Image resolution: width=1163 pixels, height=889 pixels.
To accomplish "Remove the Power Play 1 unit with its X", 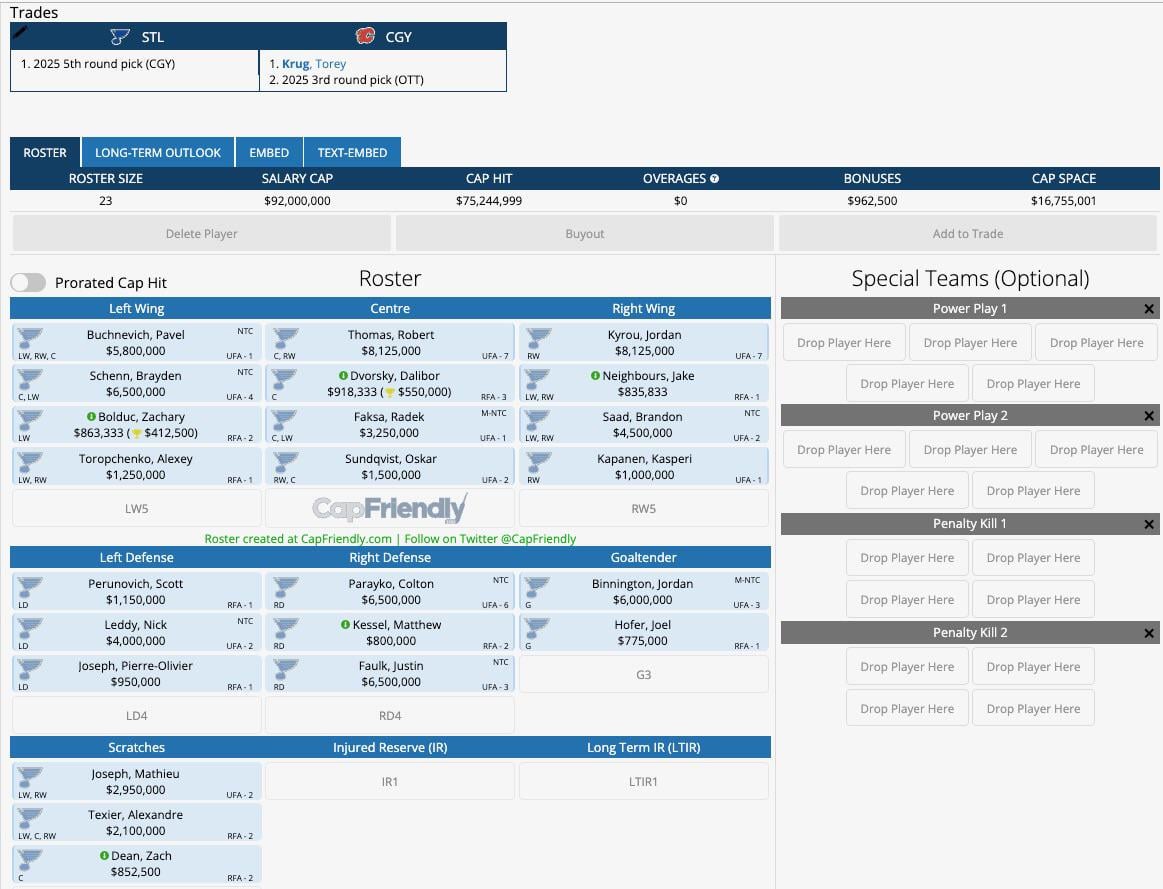I will pos(1148,308).
